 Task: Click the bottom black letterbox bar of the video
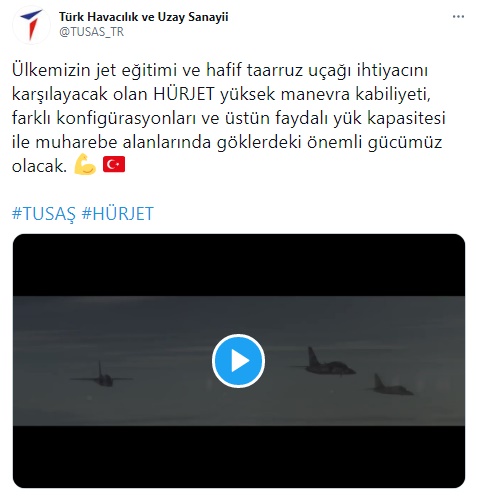[239, 457]
